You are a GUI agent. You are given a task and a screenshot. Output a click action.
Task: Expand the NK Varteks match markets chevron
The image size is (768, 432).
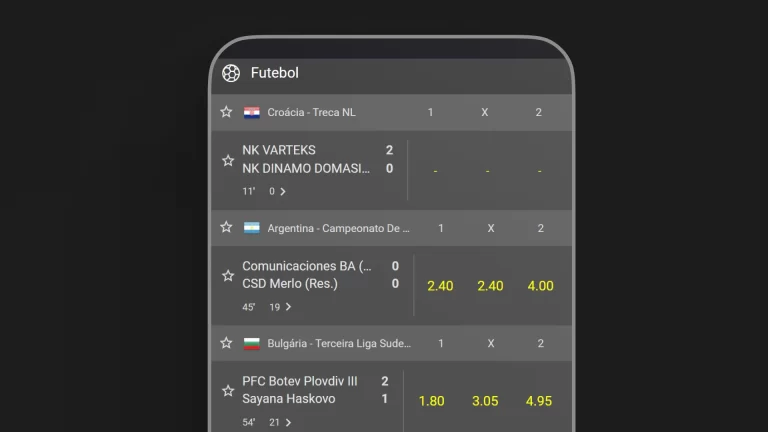coord(283,191)
